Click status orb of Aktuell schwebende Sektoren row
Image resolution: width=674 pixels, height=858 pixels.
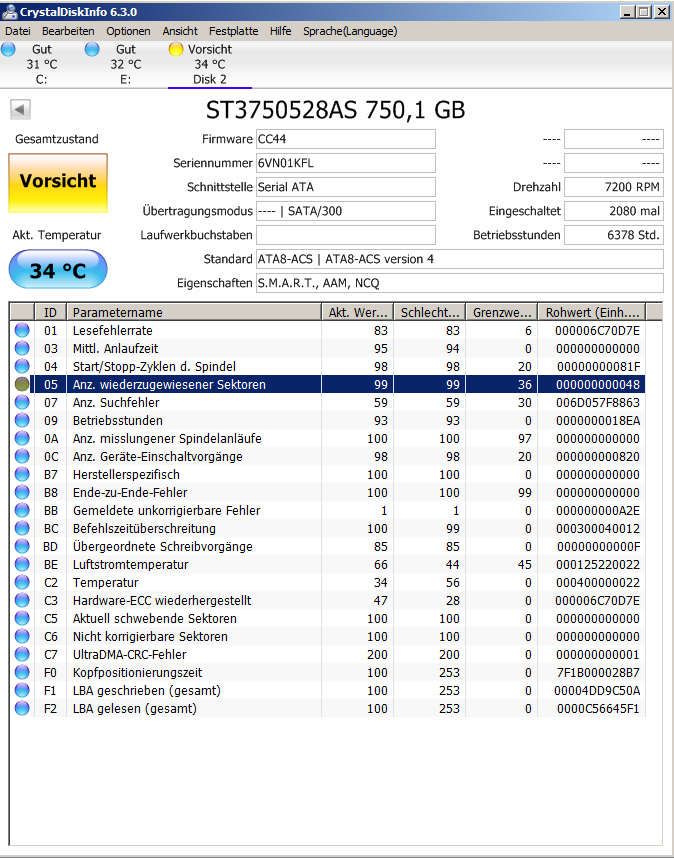pyautogui.click(x=22, y=618)
